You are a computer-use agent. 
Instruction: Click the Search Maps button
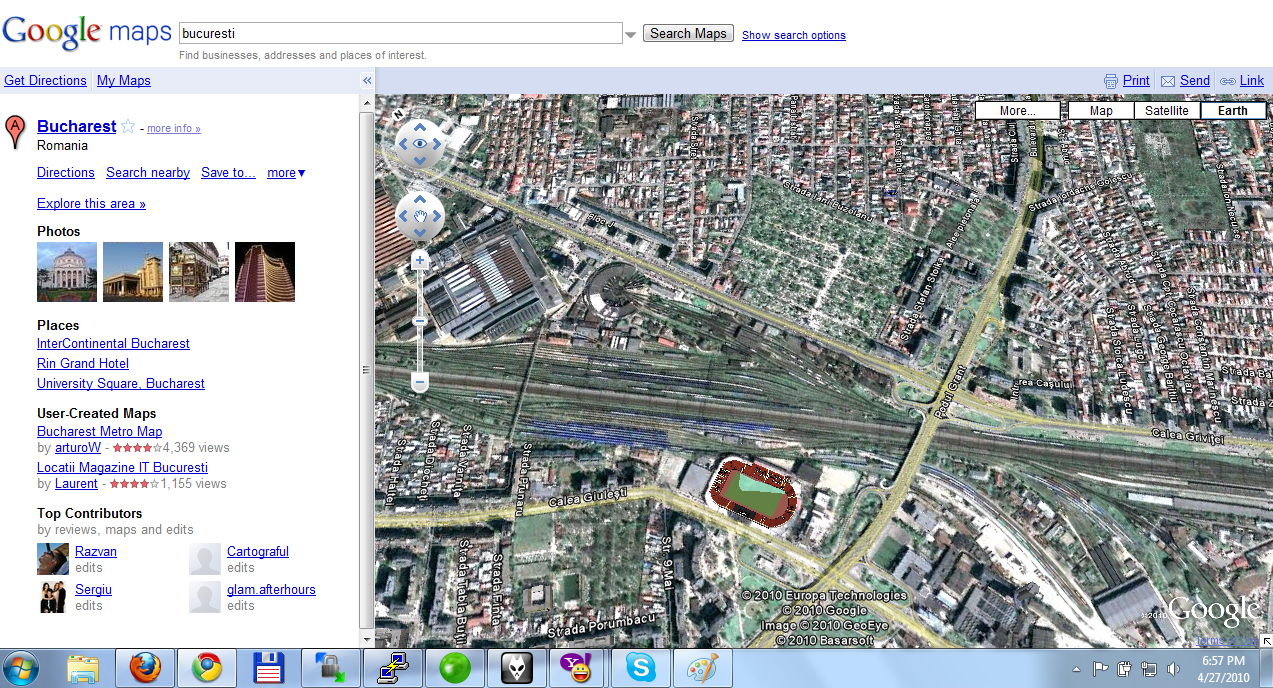click(688, 34)
